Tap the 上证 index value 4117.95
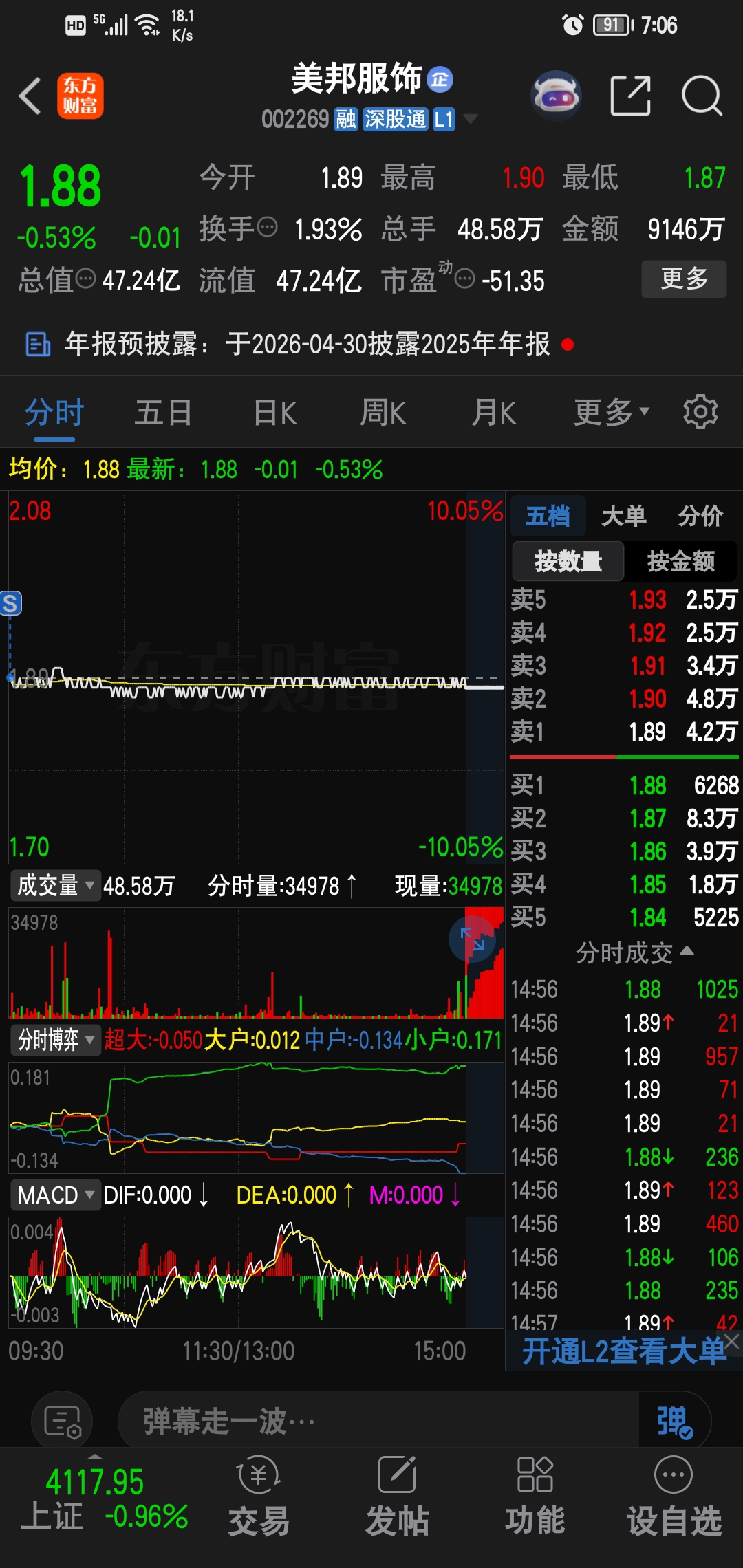Viewport: 743px width, 1568px height. [x=94, y=1482]
